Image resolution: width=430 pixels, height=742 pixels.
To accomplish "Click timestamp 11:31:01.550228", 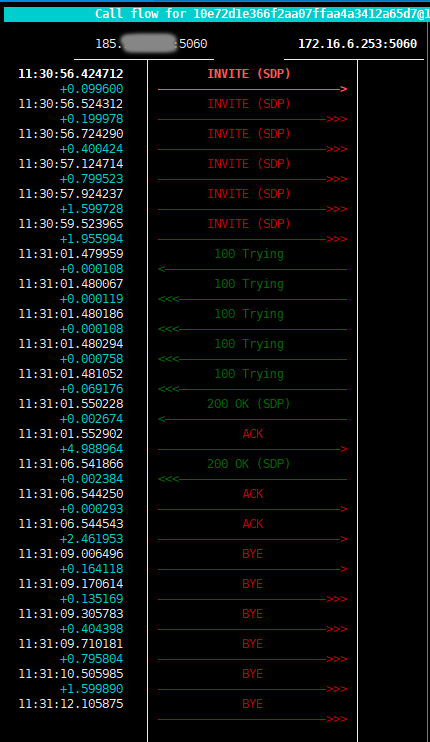I will (71, 404).
